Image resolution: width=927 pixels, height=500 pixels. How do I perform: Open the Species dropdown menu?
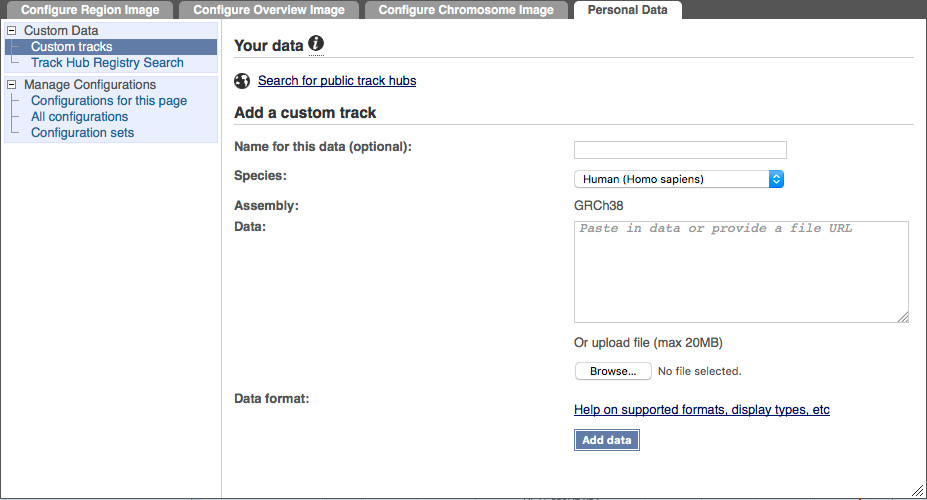(679, 179)
